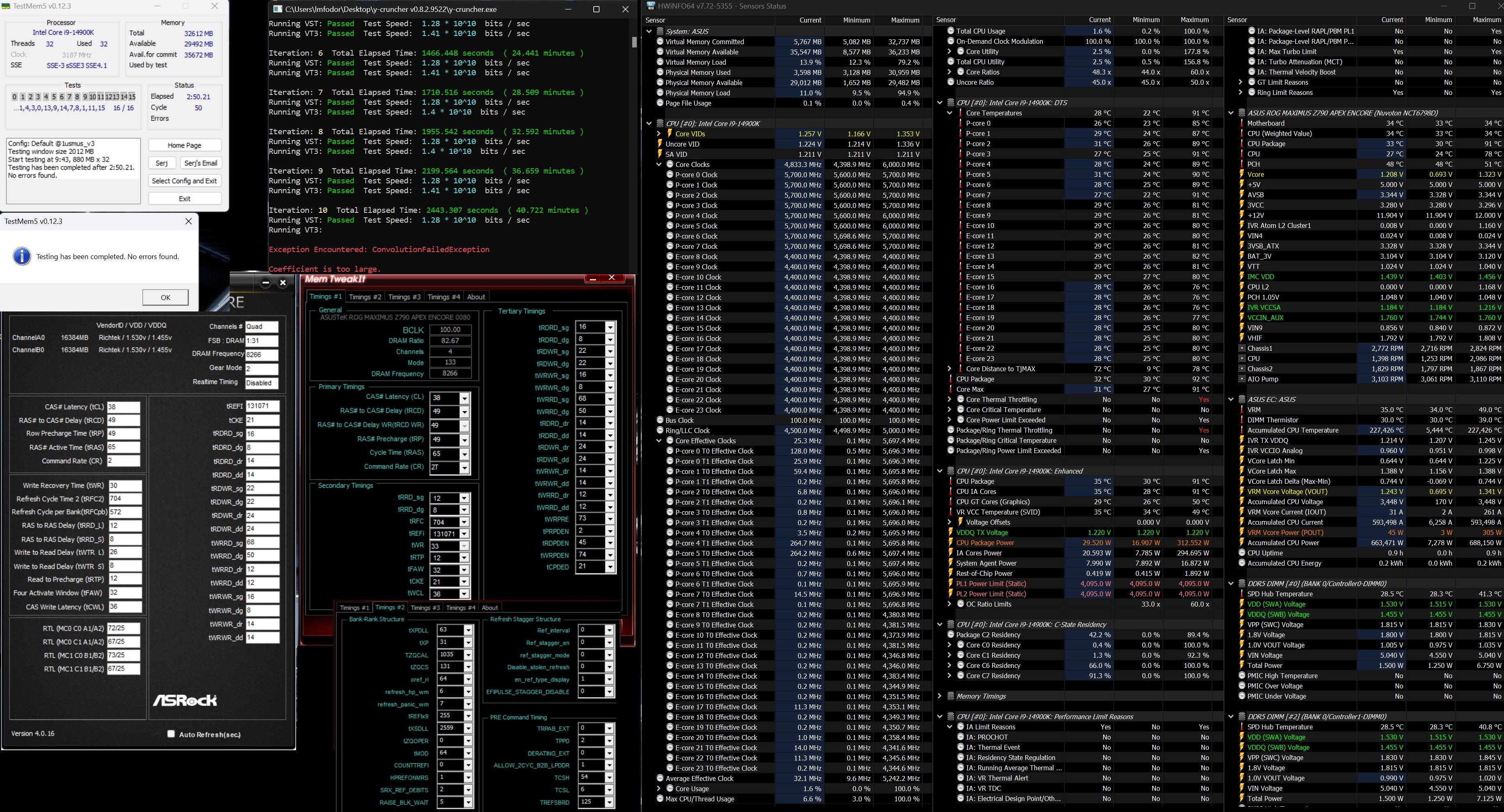This screenshot has width=1504, height=812.
Task: Collapse ASUS EC: ASUS sensor group
Action: (x=1231, y=400)
